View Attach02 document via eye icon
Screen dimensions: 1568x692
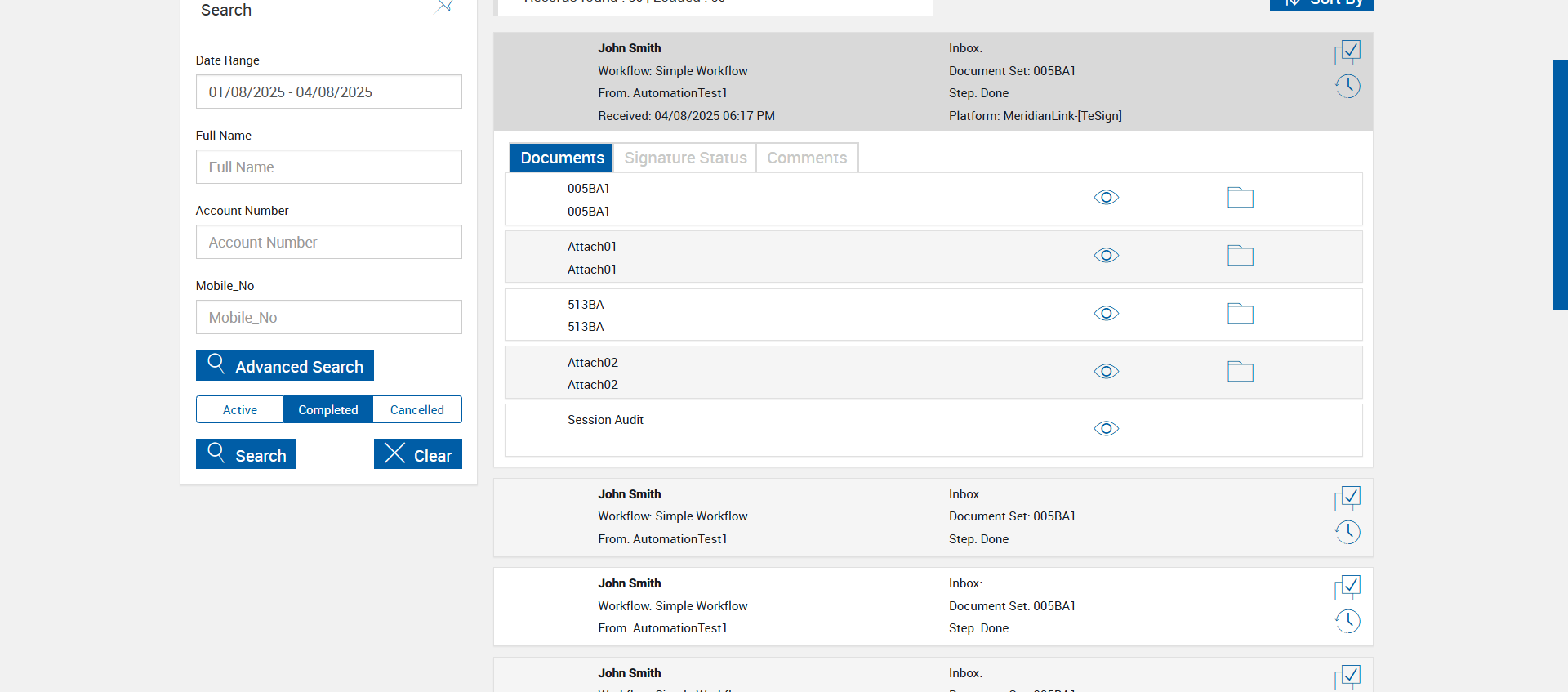coord(1106,372)
